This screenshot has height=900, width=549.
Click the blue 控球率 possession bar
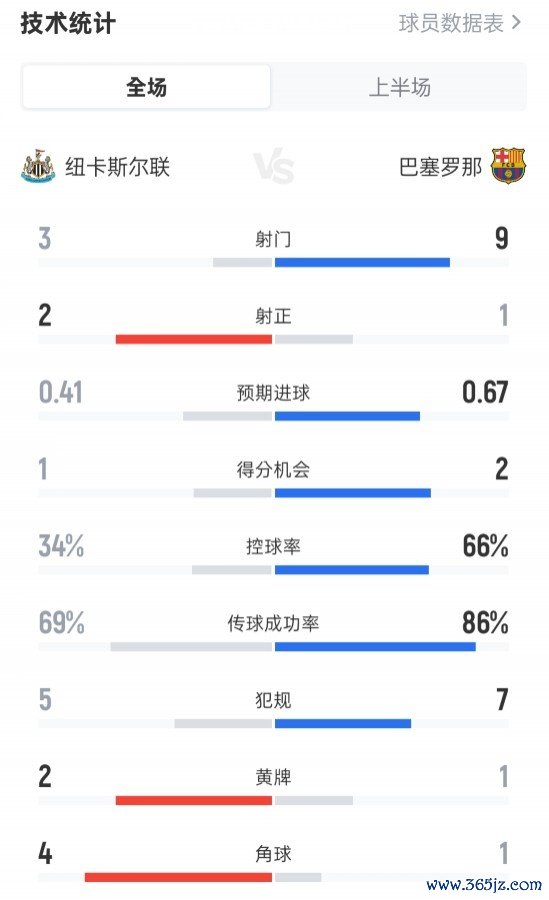352,570
